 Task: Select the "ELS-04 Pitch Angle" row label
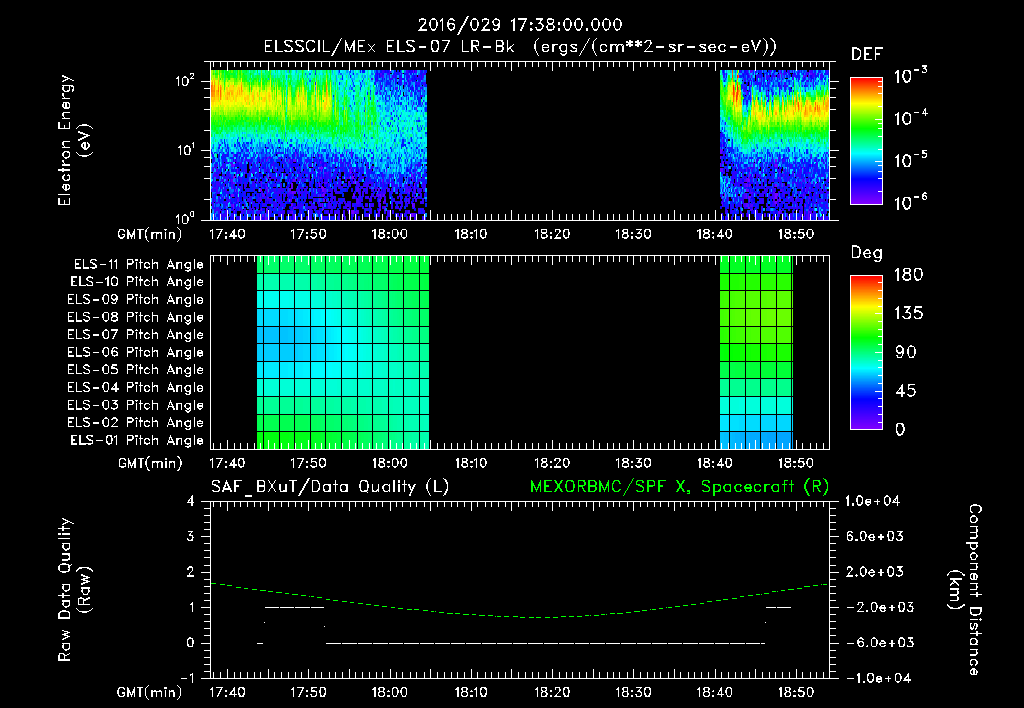click(136, 387)
